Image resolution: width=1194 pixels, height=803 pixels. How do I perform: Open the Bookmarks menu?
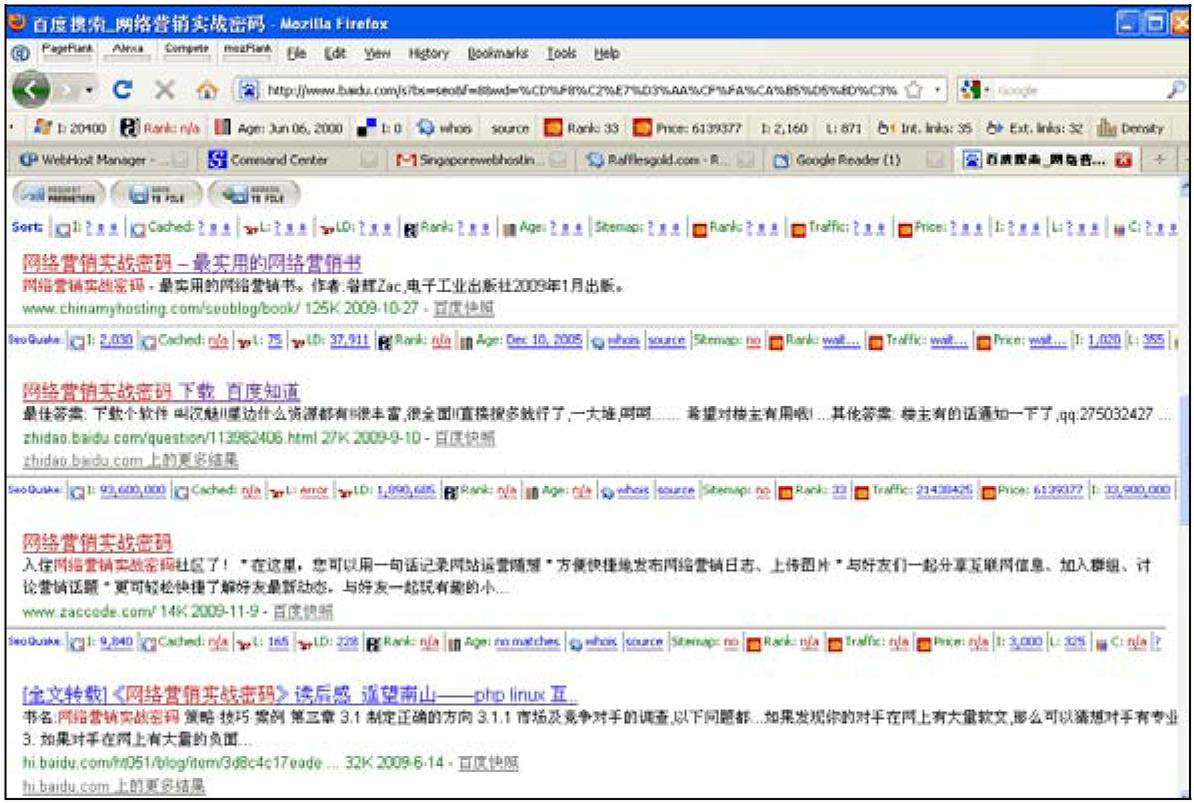point(497,53)
